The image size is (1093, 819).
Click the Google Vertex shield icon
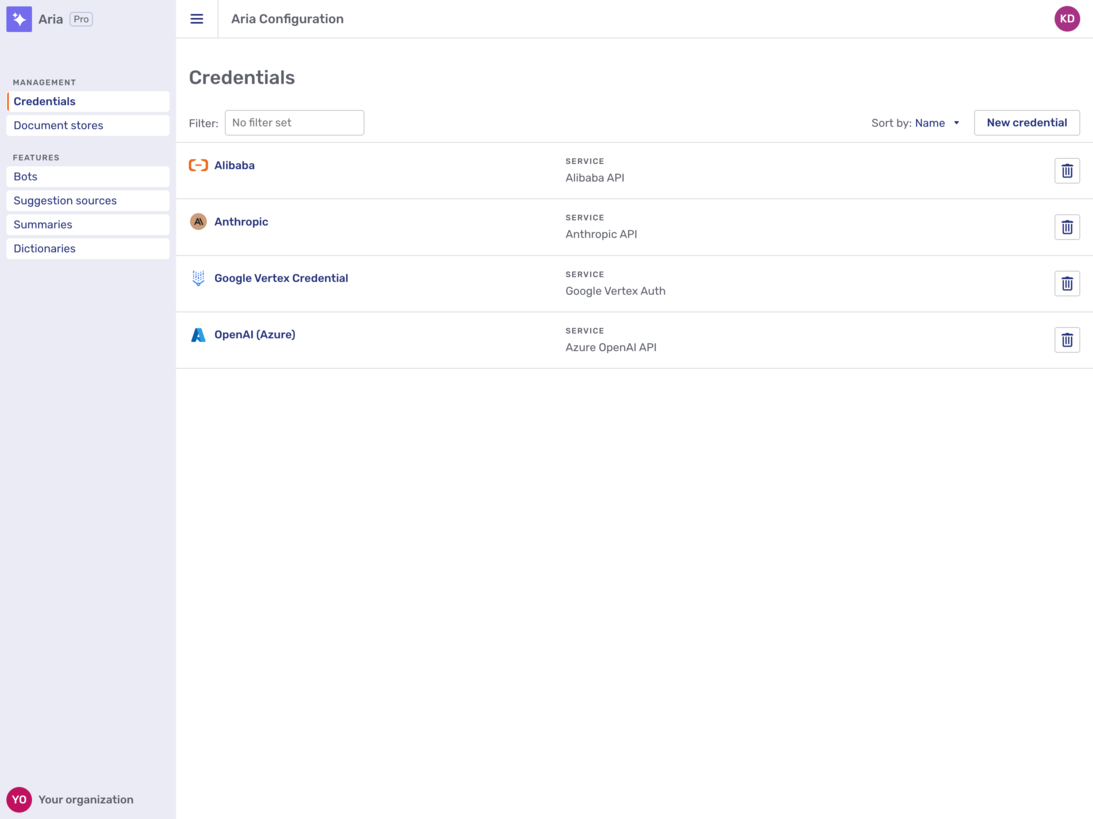coord(198,277)
